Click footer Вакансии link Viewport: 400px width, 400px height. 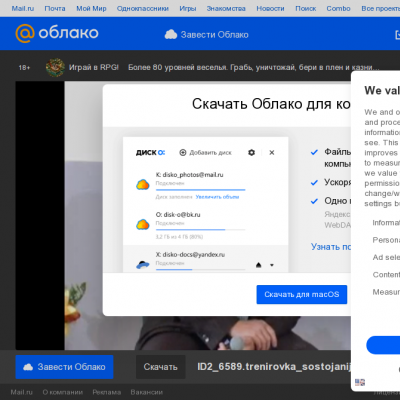(x=146, y=392)
